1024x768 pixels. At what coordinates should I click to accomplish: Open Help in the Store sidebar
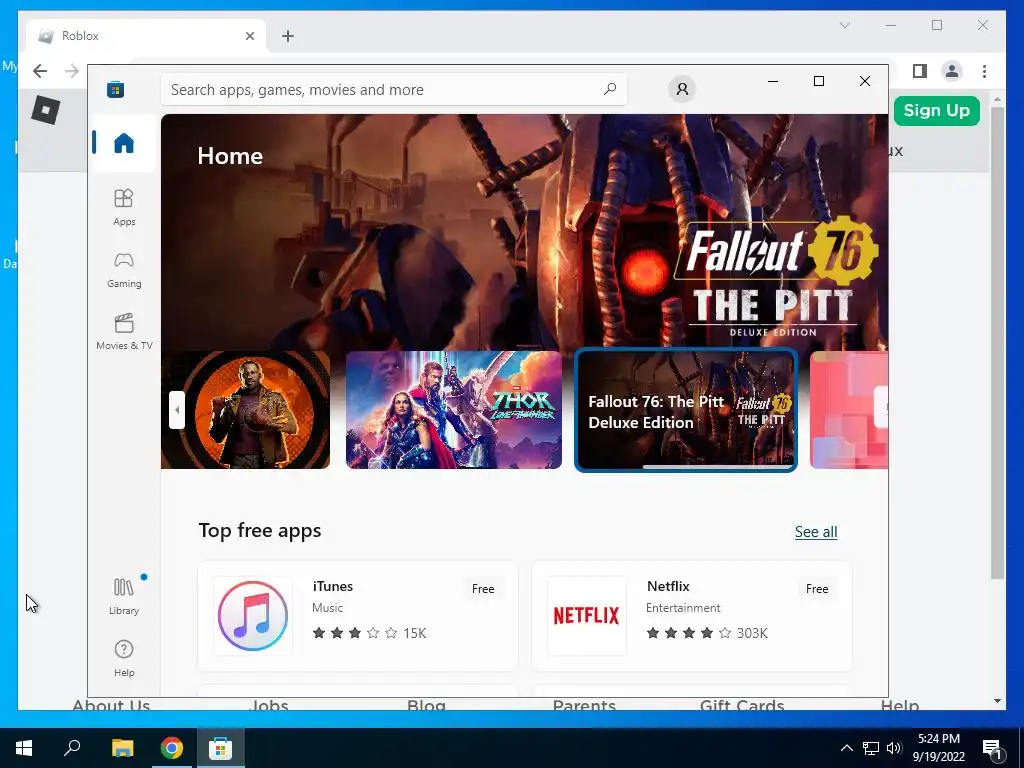123,658
